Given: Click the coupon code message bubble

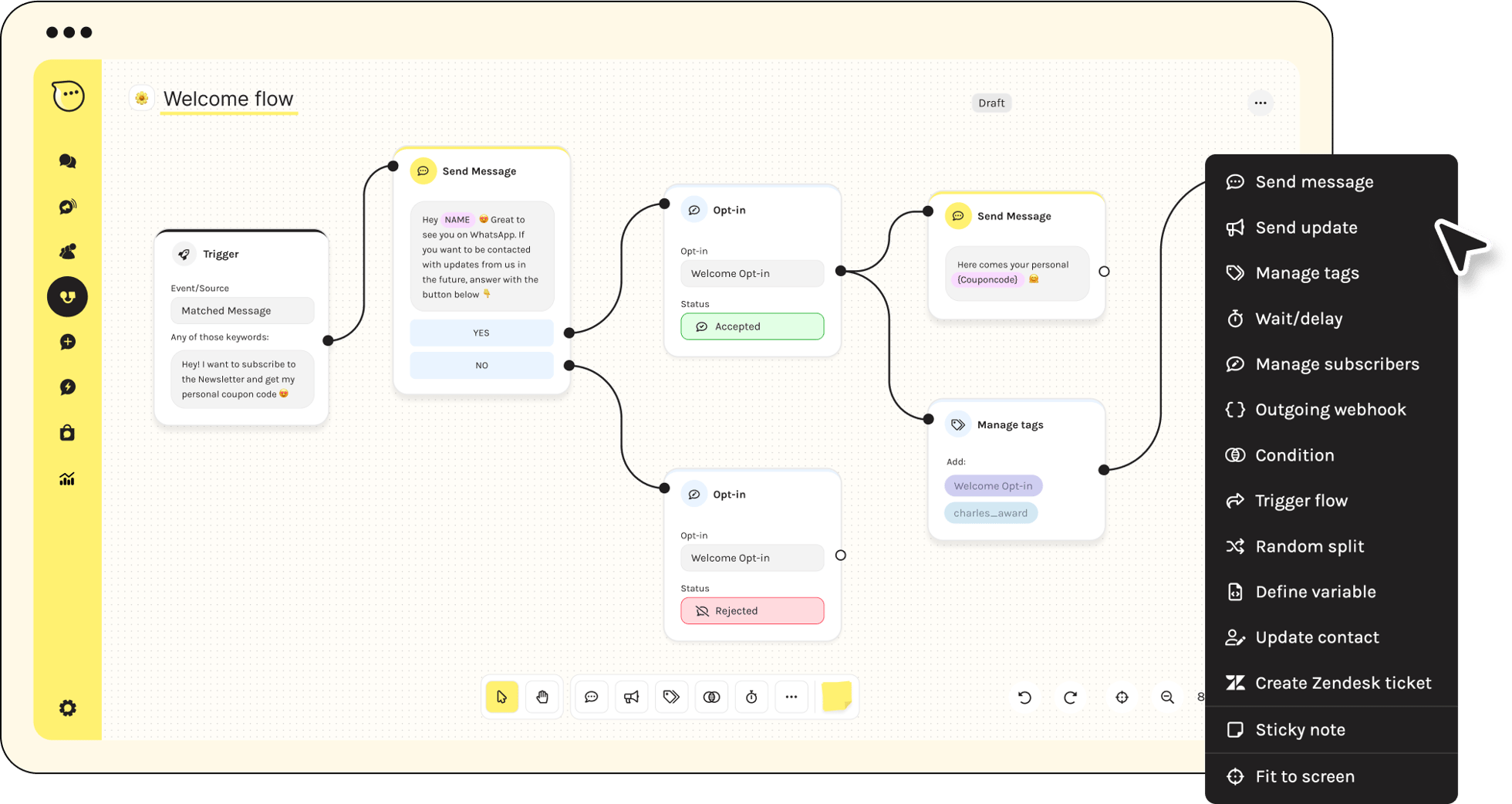Looking at the screenshot, I should click(1017, 272).
